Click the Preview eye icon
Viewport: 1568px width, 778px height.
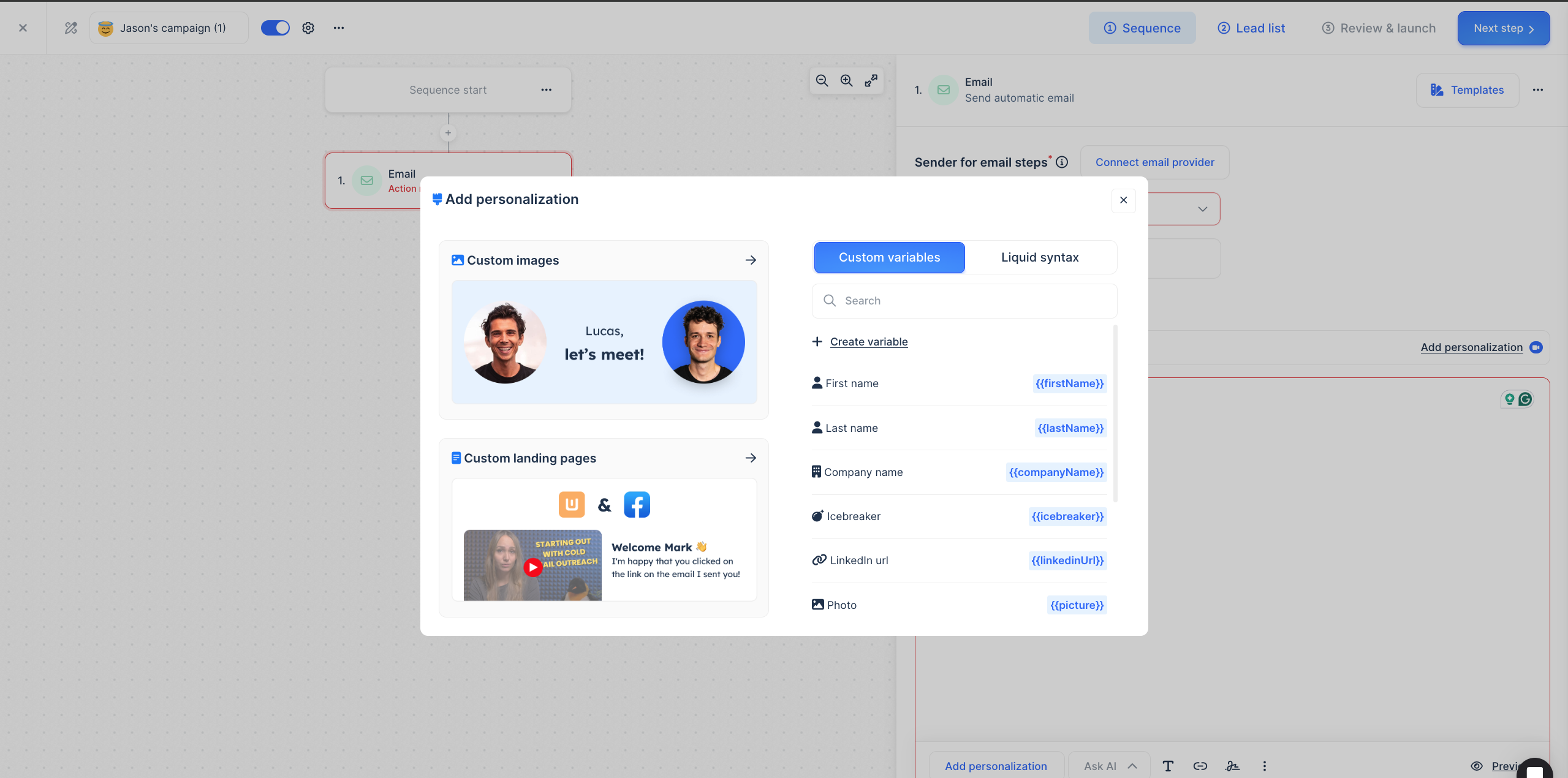[1477, 766]
